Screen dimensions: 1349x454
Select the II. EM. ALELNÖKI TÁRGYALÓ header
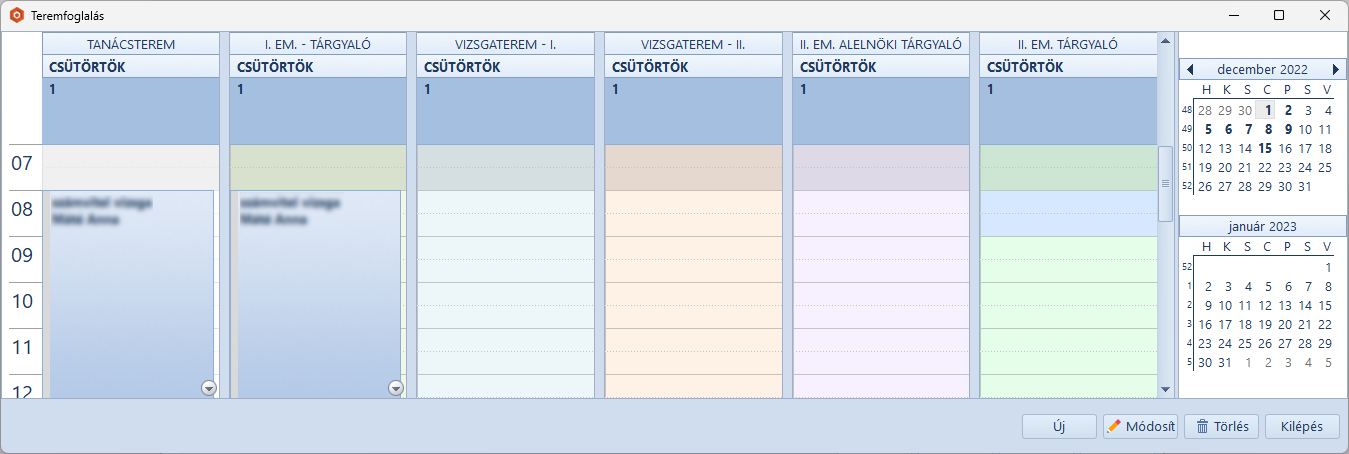tap(880, 44)
